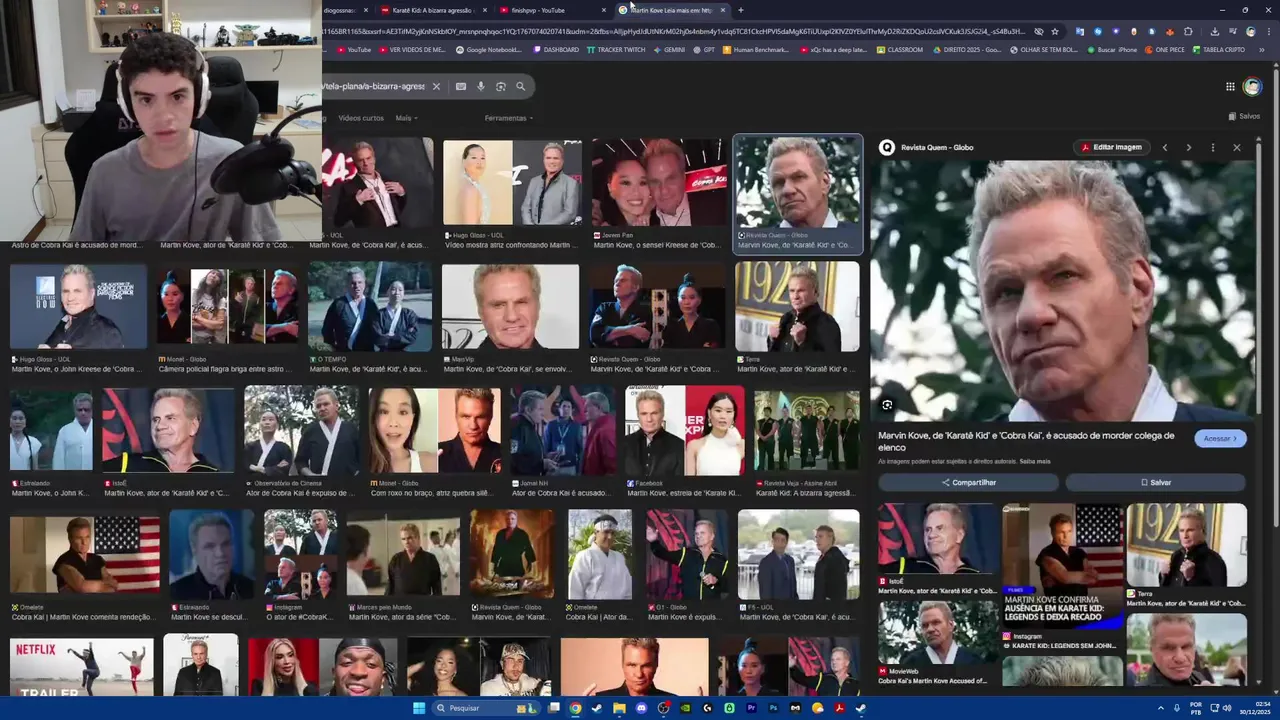Open the ONE PIECE bookmark
Screen dimensions: 1280x720
(1164, 49)
